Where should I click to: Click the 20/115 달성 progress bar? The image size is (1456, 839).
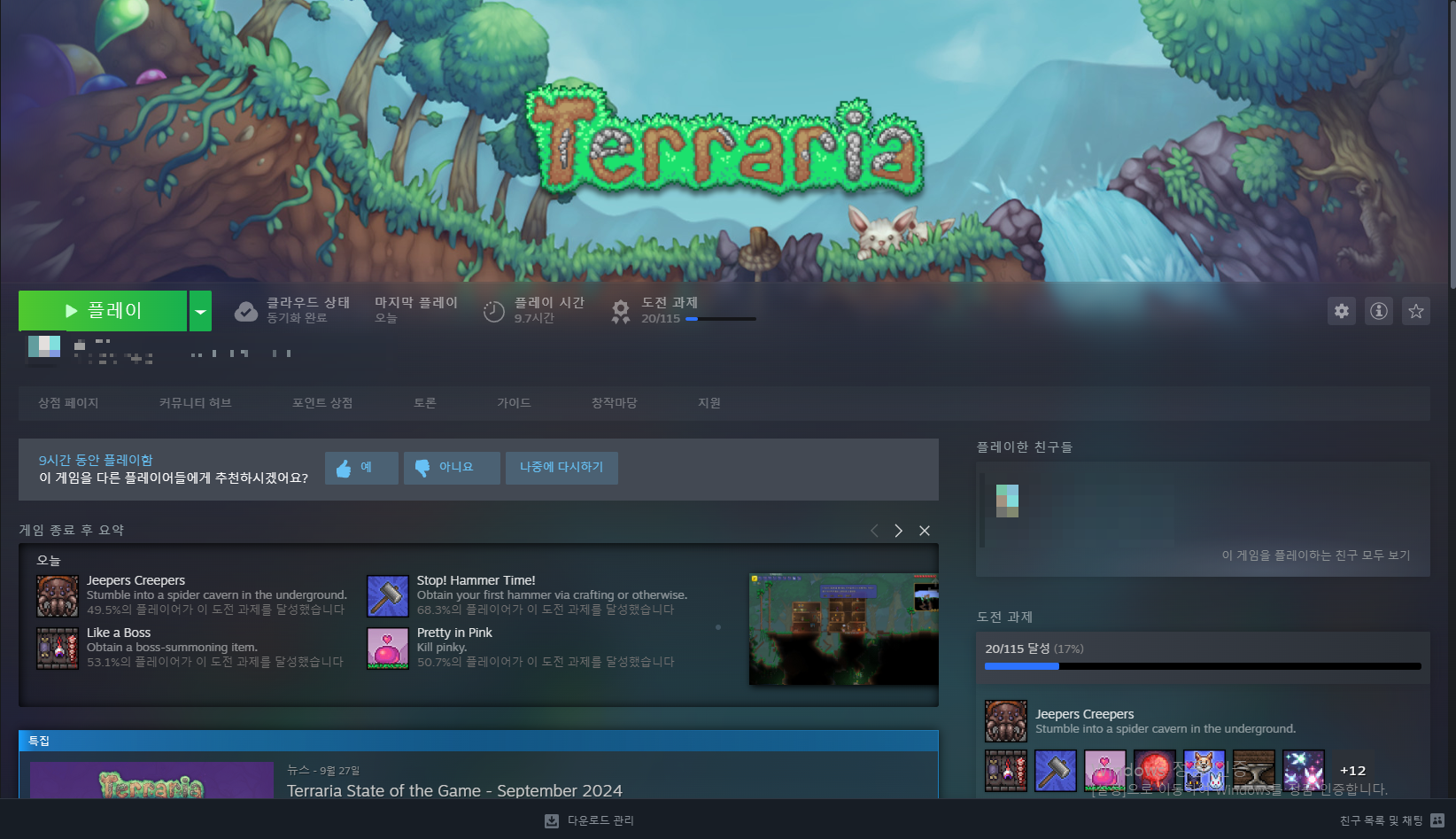pyautogui.click(x=1203, y=666)
